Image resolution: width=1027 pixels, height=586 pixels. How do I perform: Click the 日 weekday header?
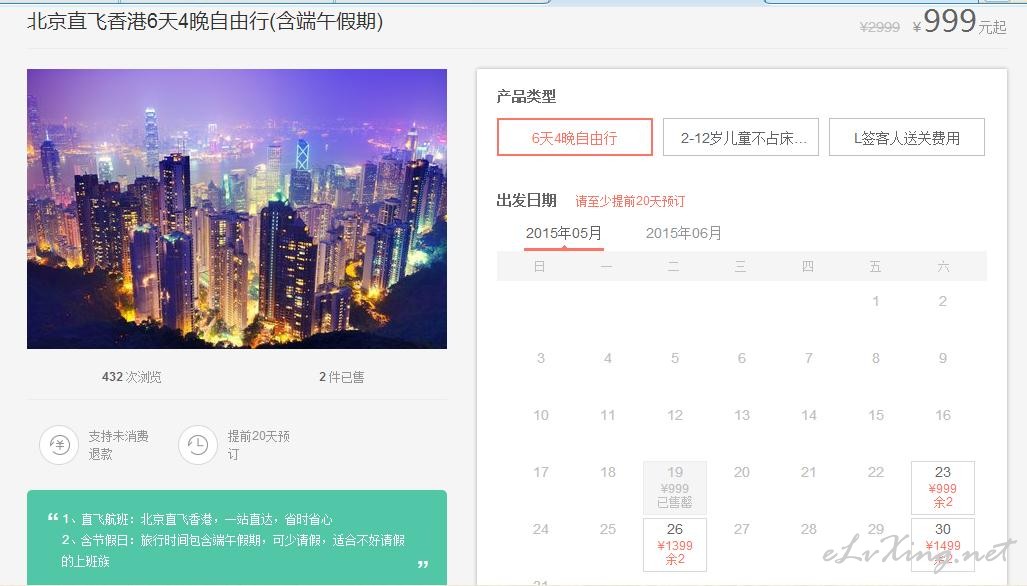[x=540, y=266]
